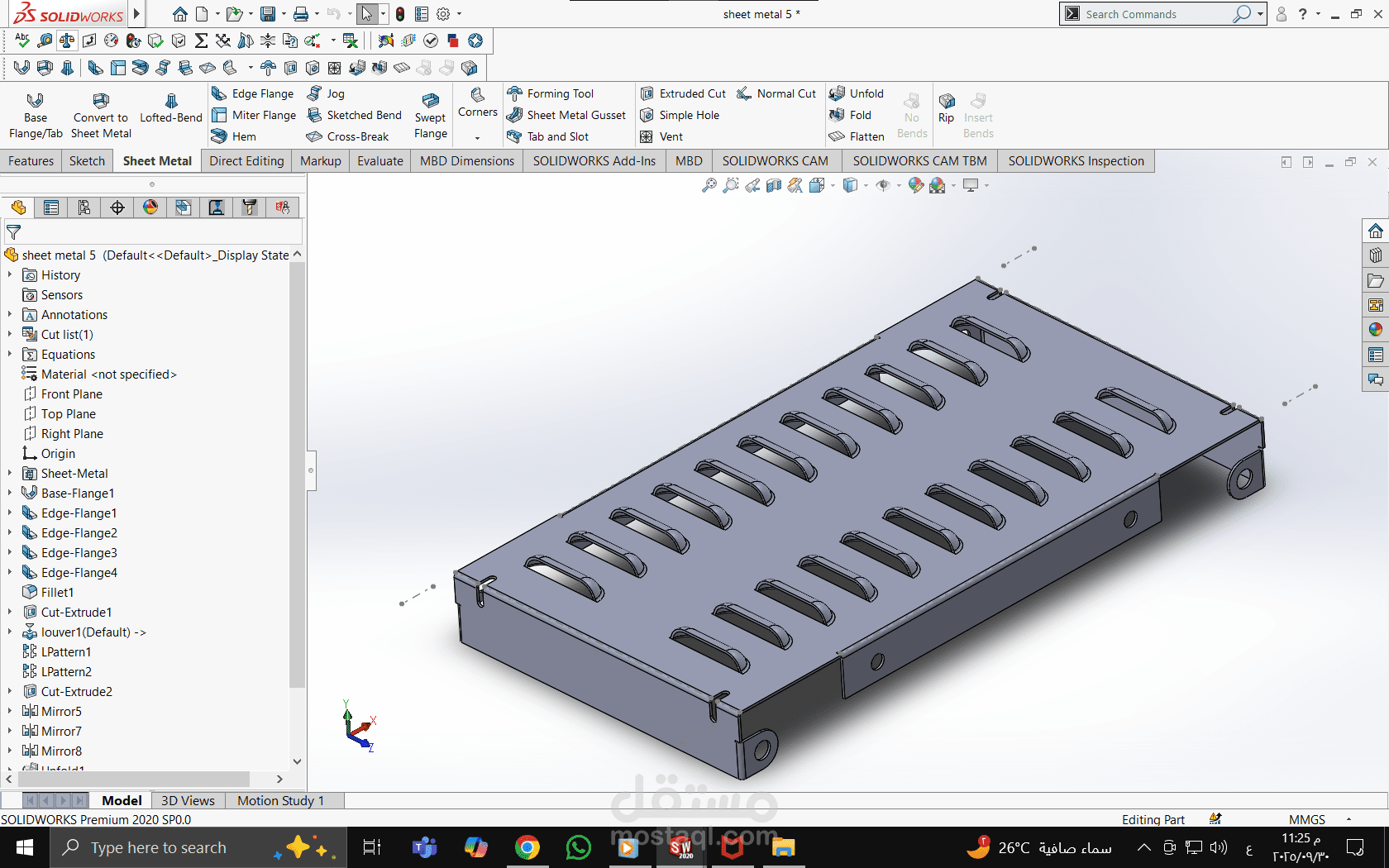Select the Miter Flange tool
The image size is (1389, 868).
point(254,115)
